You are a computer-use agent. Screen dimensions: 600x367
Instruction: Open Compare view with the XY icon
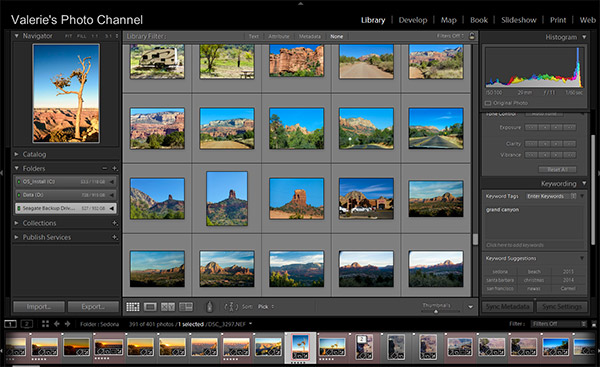pos(168,307)
